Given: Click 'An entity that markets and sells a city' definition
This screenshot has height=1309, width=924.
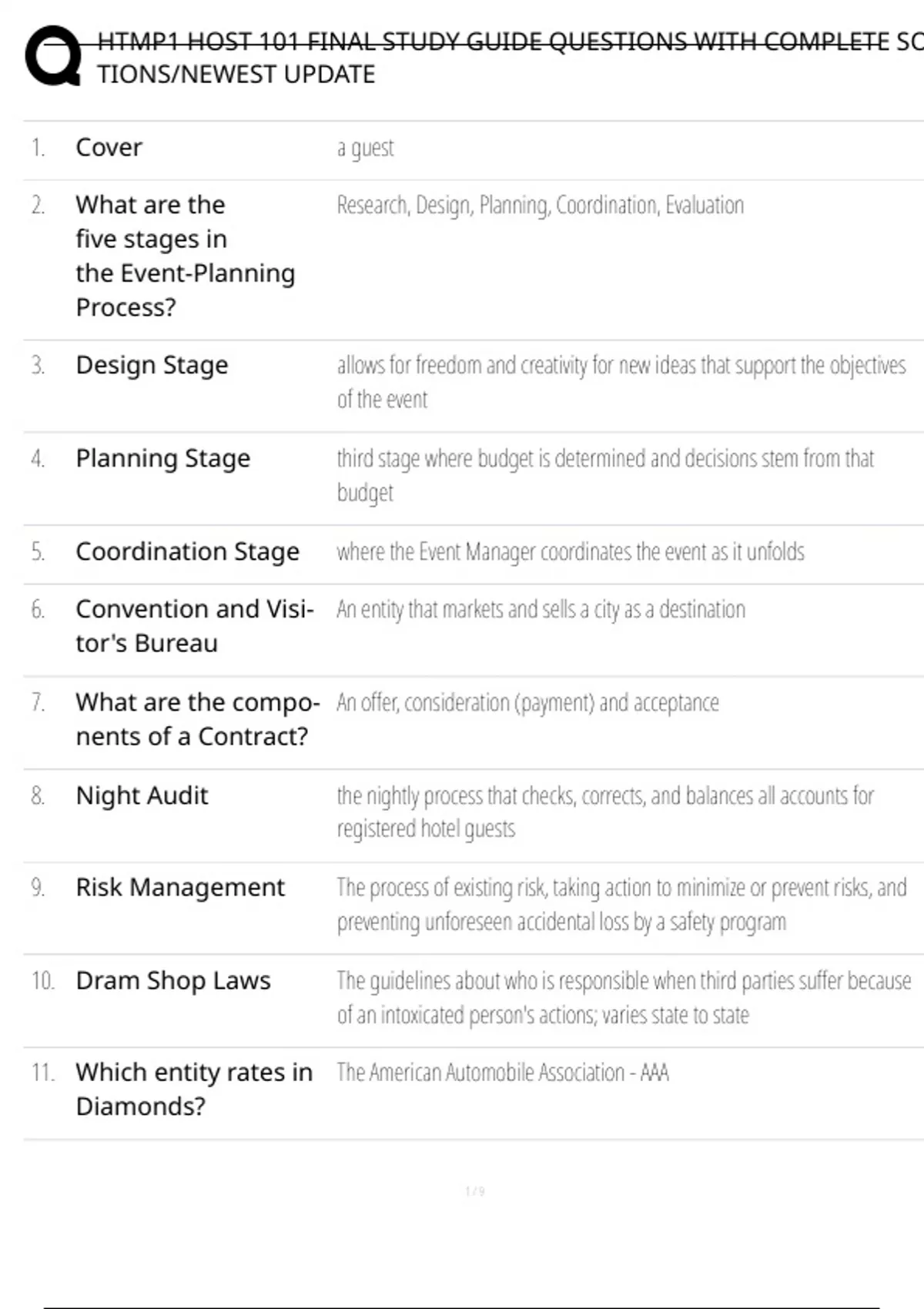Looking at the screenshot, I should pos(541,610).
